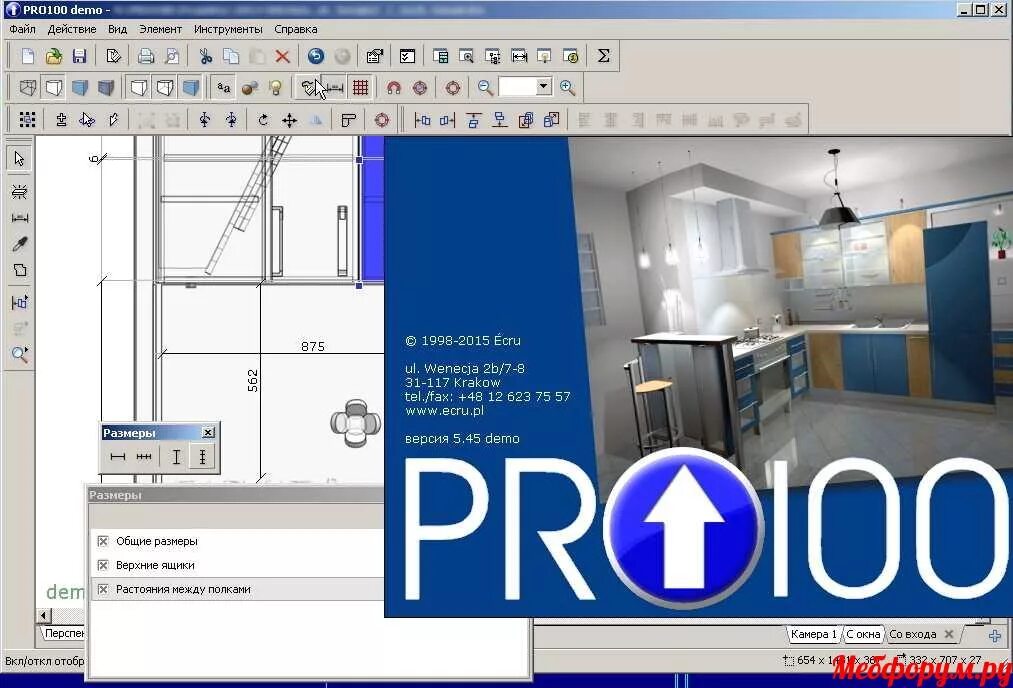This screenshot has height=688, width=1013.
Task: Zoom out with the minus magnifier
Action: pos(485,87)
